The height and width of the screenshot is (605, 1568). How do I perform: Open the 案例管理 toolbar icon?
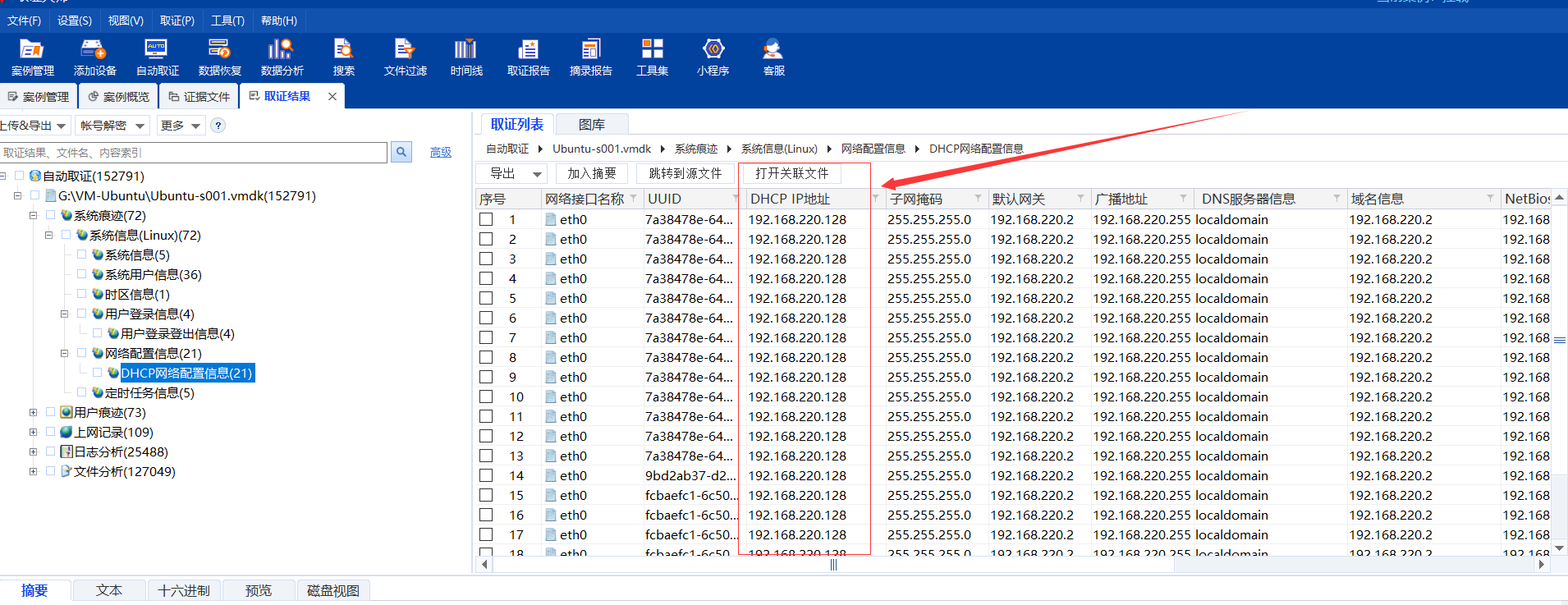coord(32,57)
